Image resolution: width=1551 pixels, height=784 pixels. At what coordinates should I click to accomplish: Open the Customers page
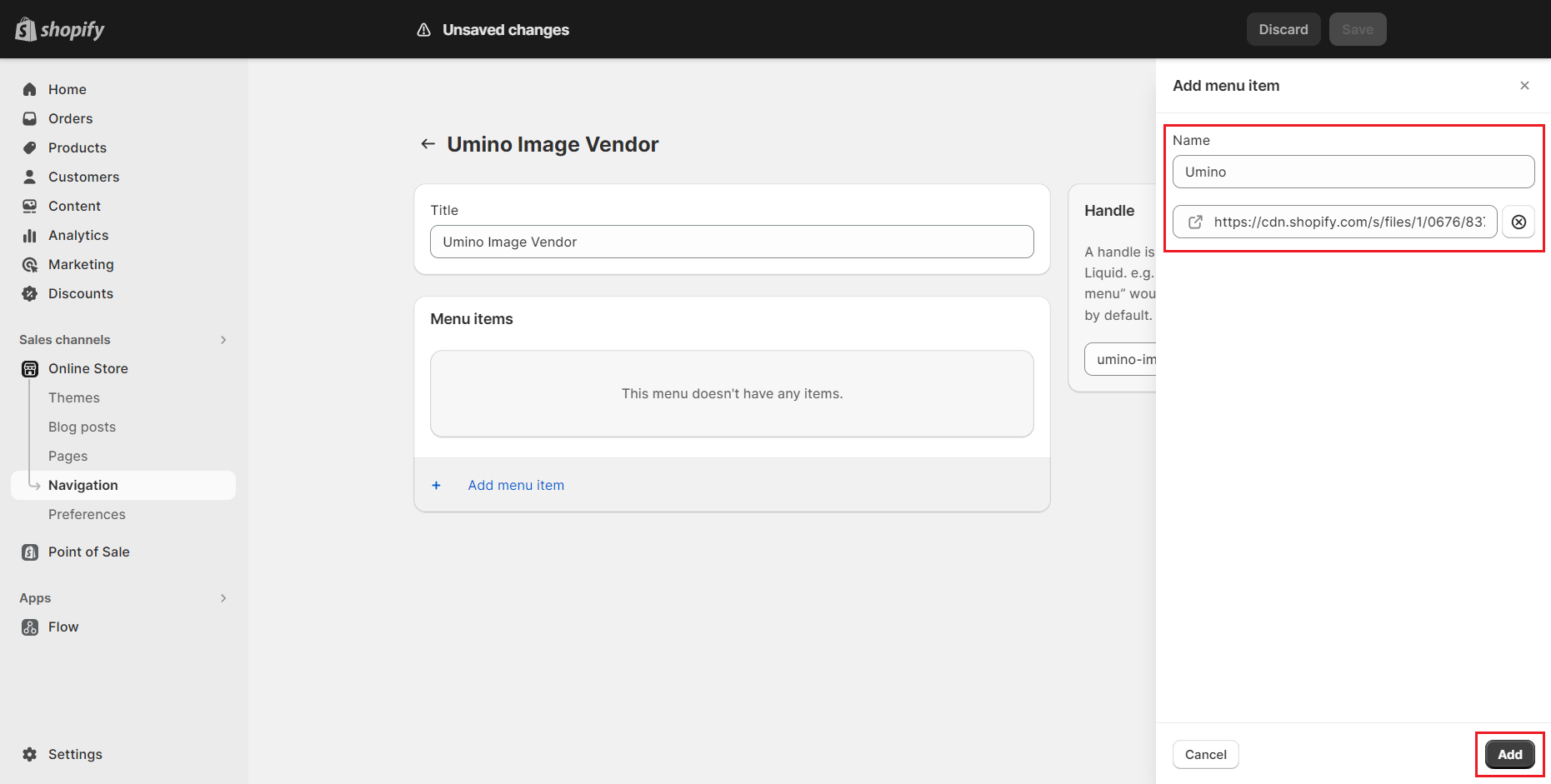coord(83,177)
